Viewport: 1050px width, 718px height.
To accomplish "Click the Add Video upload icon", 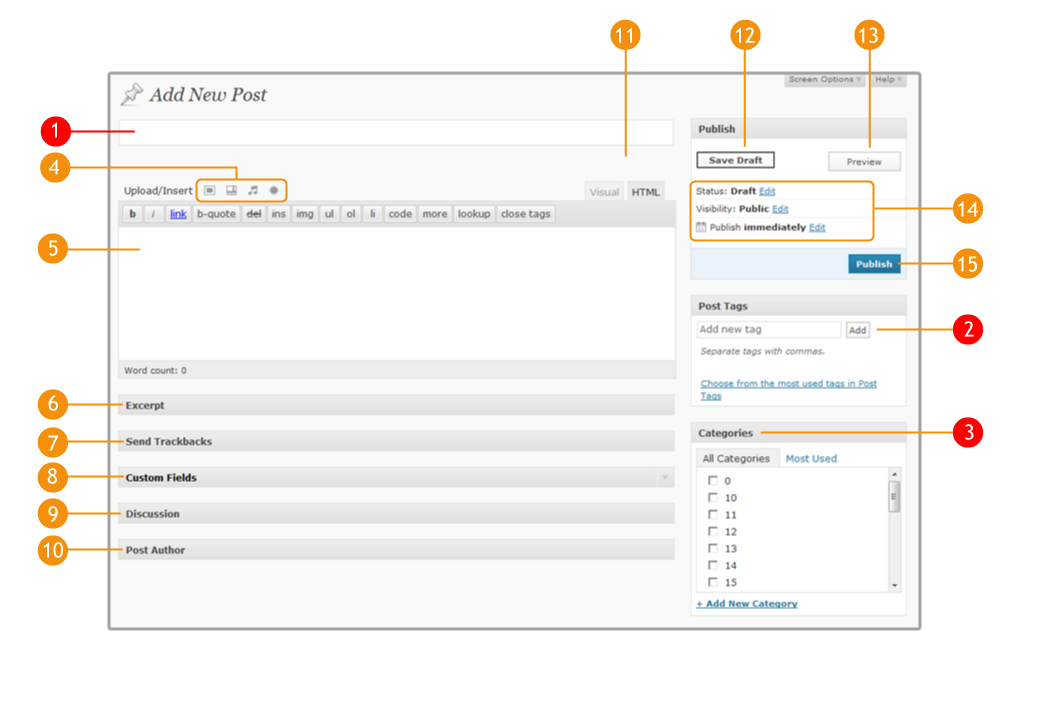I will pyautogui.click(x=231, y=190).
